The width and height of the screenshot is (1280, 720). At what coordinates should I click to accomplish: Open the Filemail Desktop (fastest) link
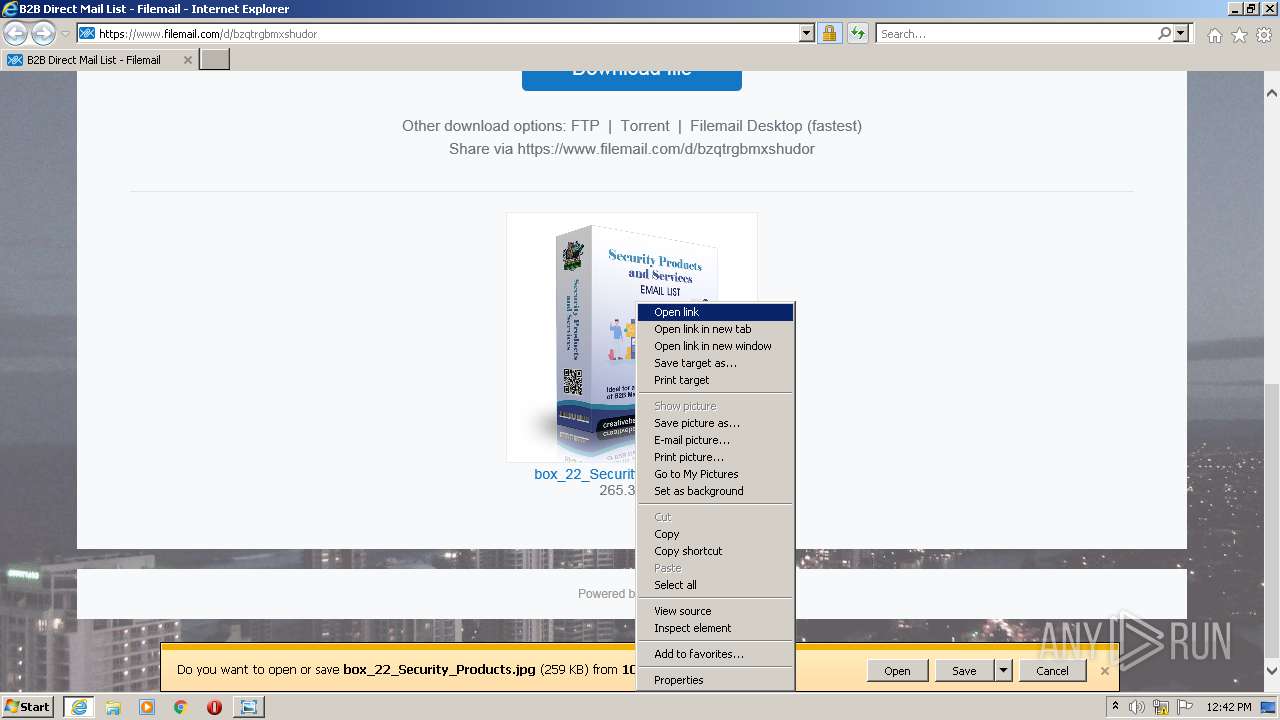pyautogui.click(x=776, y=126)
